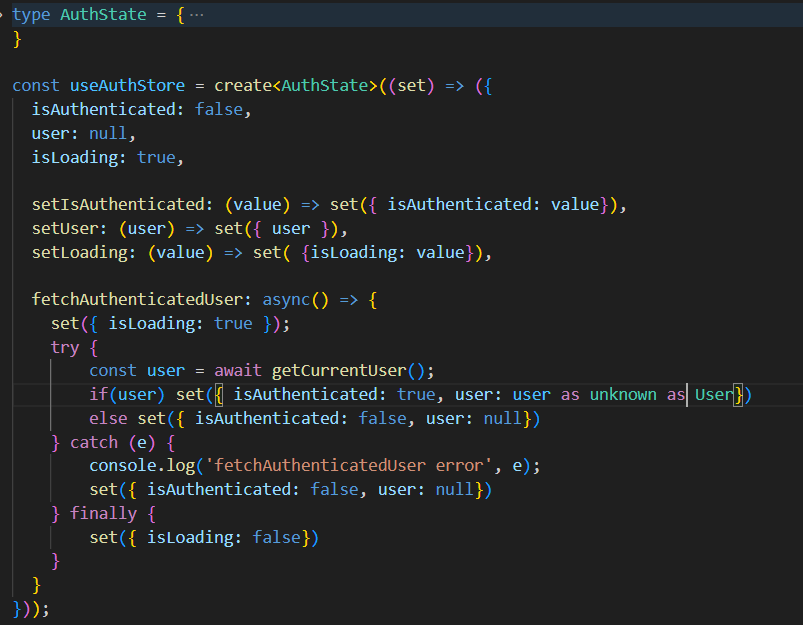Image resolution: width=803 pixels, height=625 pixels.
Task: Click the 'isAuthenticated: false' property line
Action: point(141,109)
